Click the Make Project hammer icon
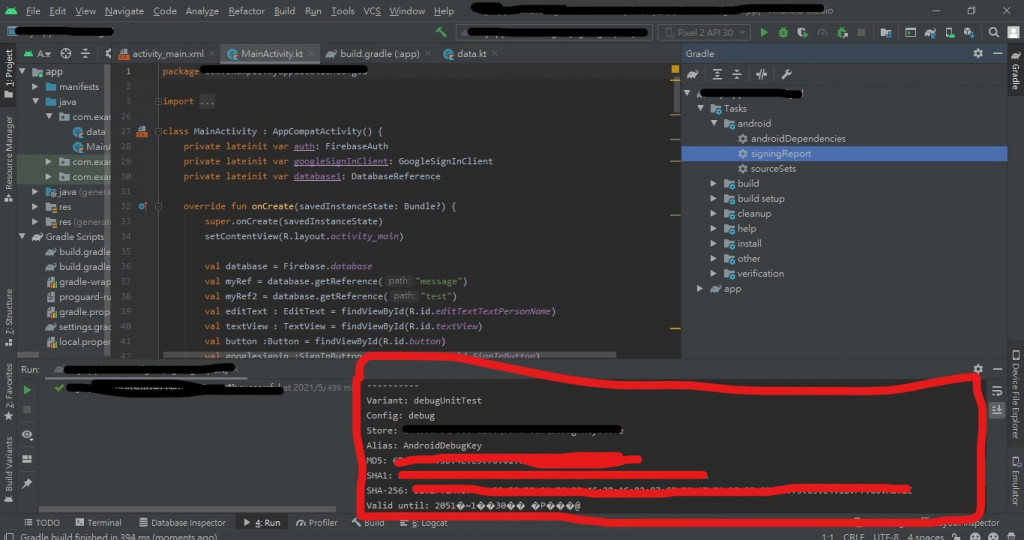1024x540 pixels. point(441,32)
